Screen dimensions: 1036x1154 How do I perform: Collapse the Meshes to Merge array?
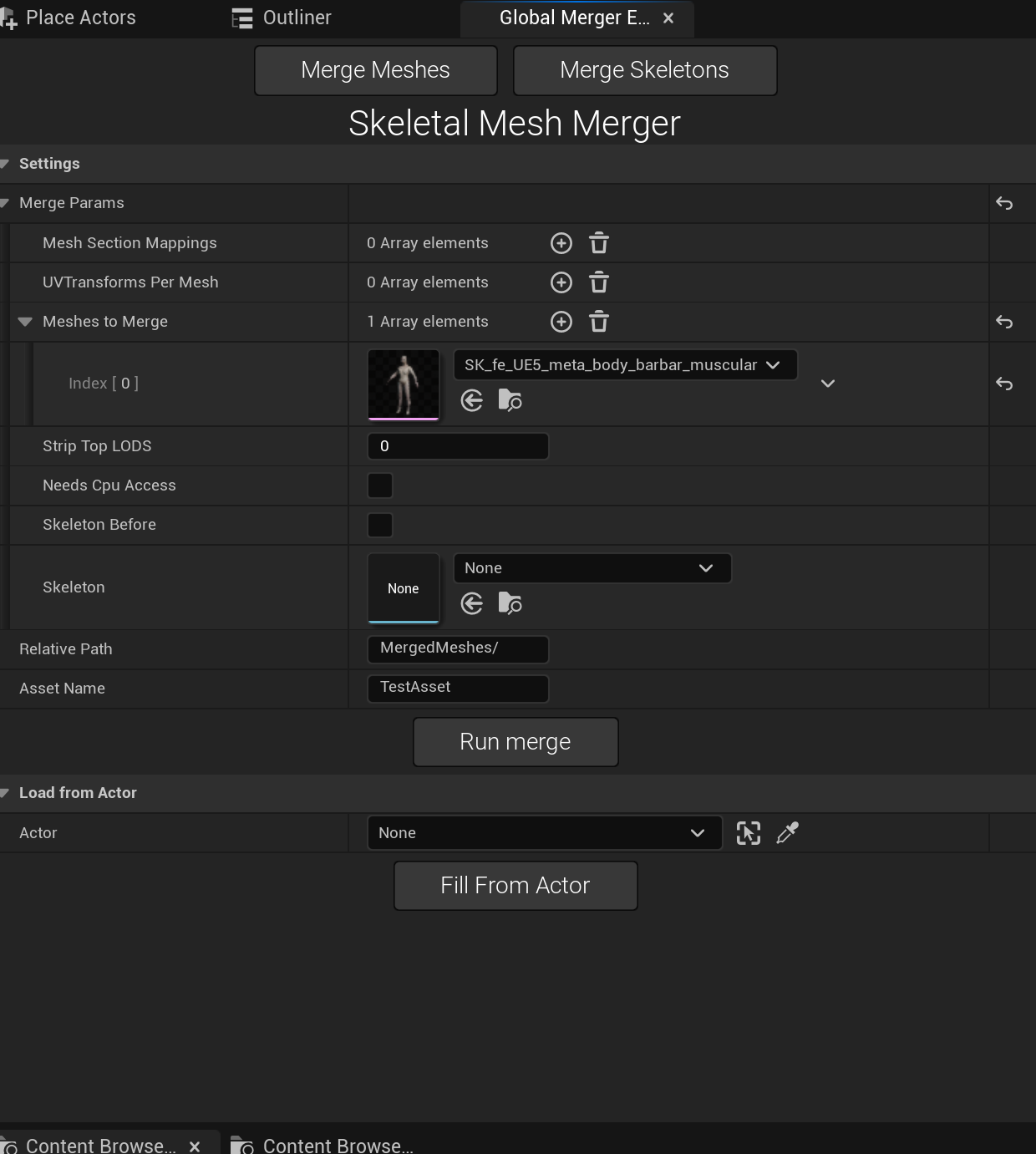pos(25,322)
